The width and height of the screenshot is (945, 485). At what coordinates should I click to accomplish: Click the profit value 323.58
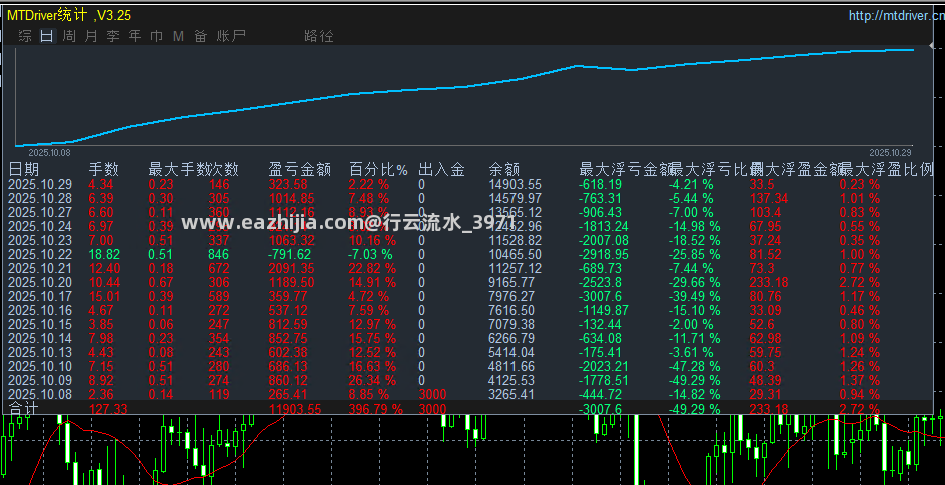pos(288,184)
